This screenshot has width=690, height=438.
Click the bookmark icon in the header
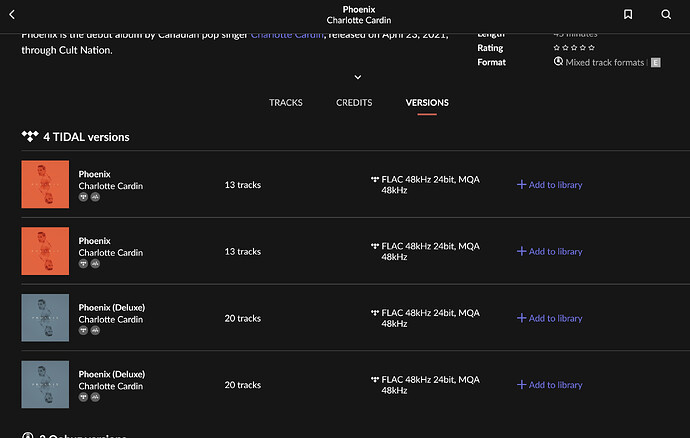(x=627, y=15)
